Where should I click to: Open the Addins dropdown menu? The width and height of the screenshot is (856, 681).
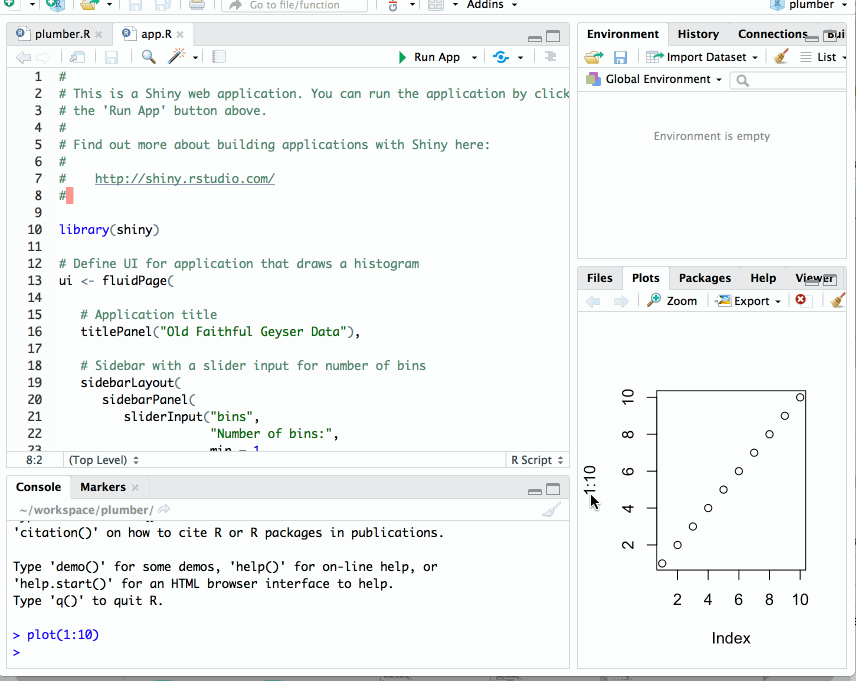pos(491,5)
